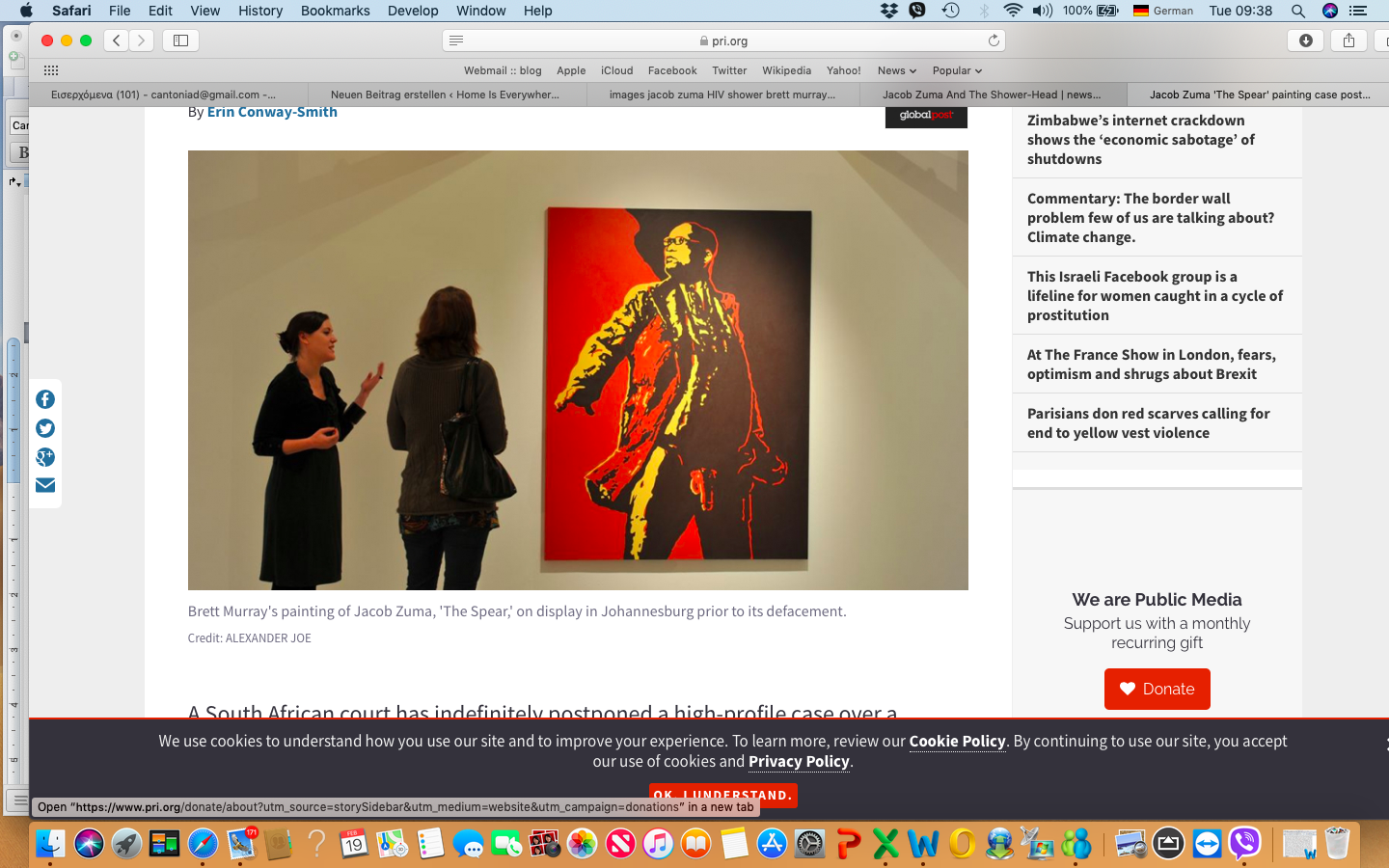This screenshot has width=1389, height=868.
Task: Open the Bookmarks menu
Action: (x=335, y=11)
